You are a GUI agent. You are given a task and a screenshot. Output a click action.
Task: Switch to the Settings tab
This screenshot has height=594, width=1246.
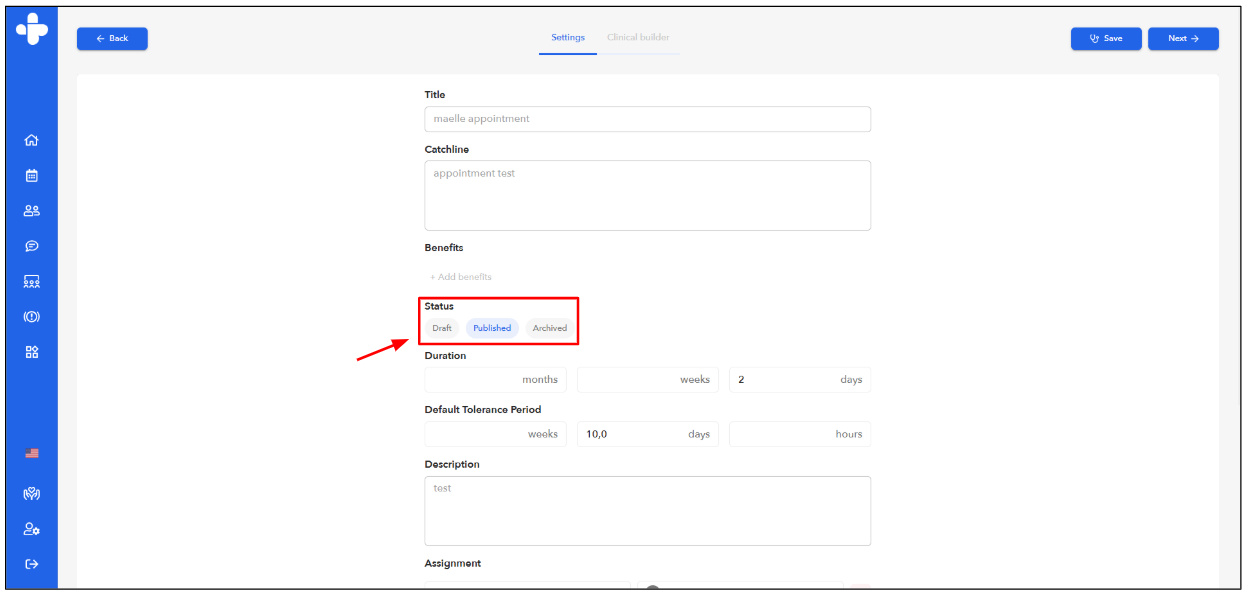tap(568, 38)
